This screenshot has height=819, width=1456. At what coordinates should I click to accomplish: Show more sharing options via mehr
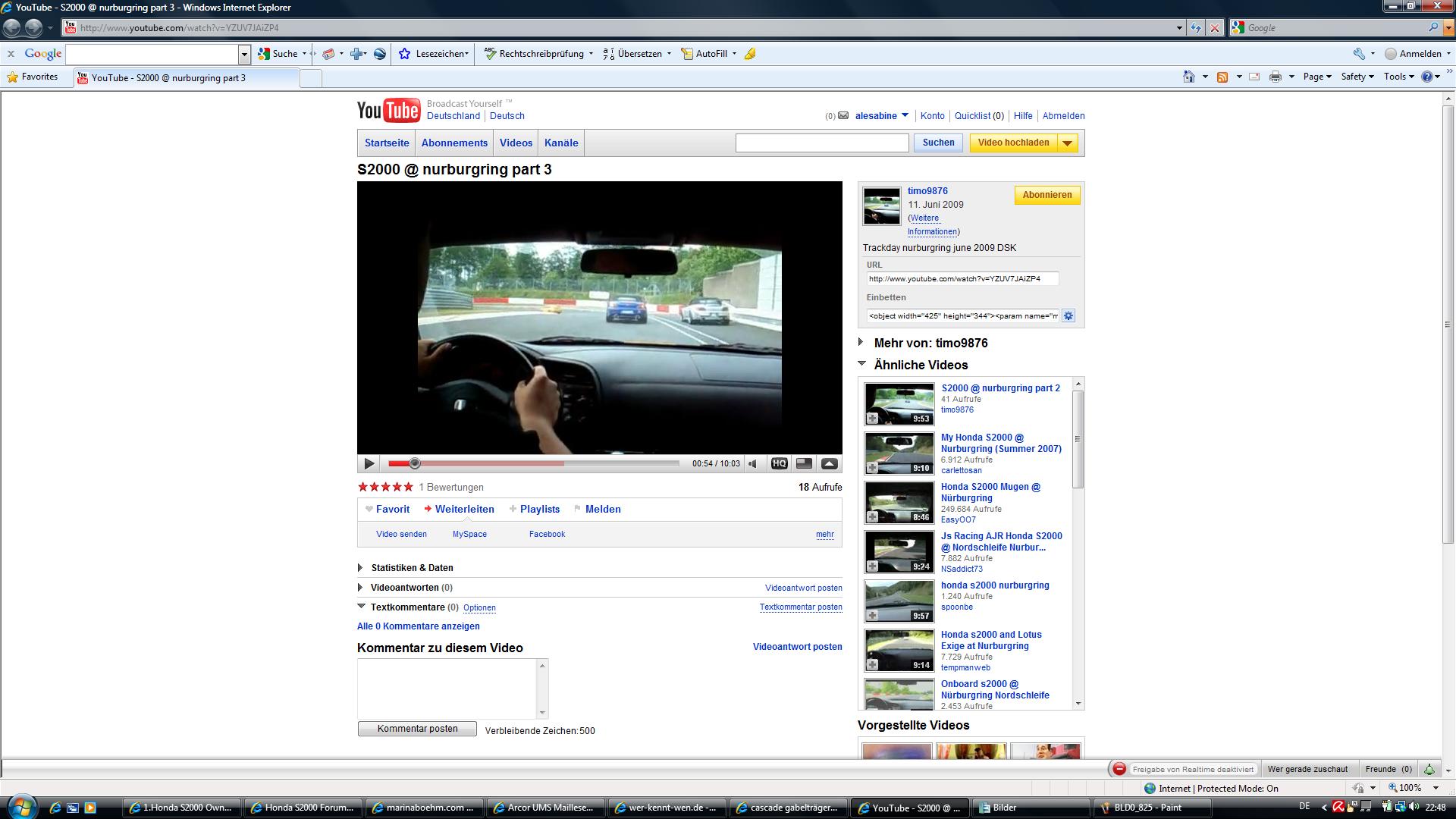coord(825,534)
